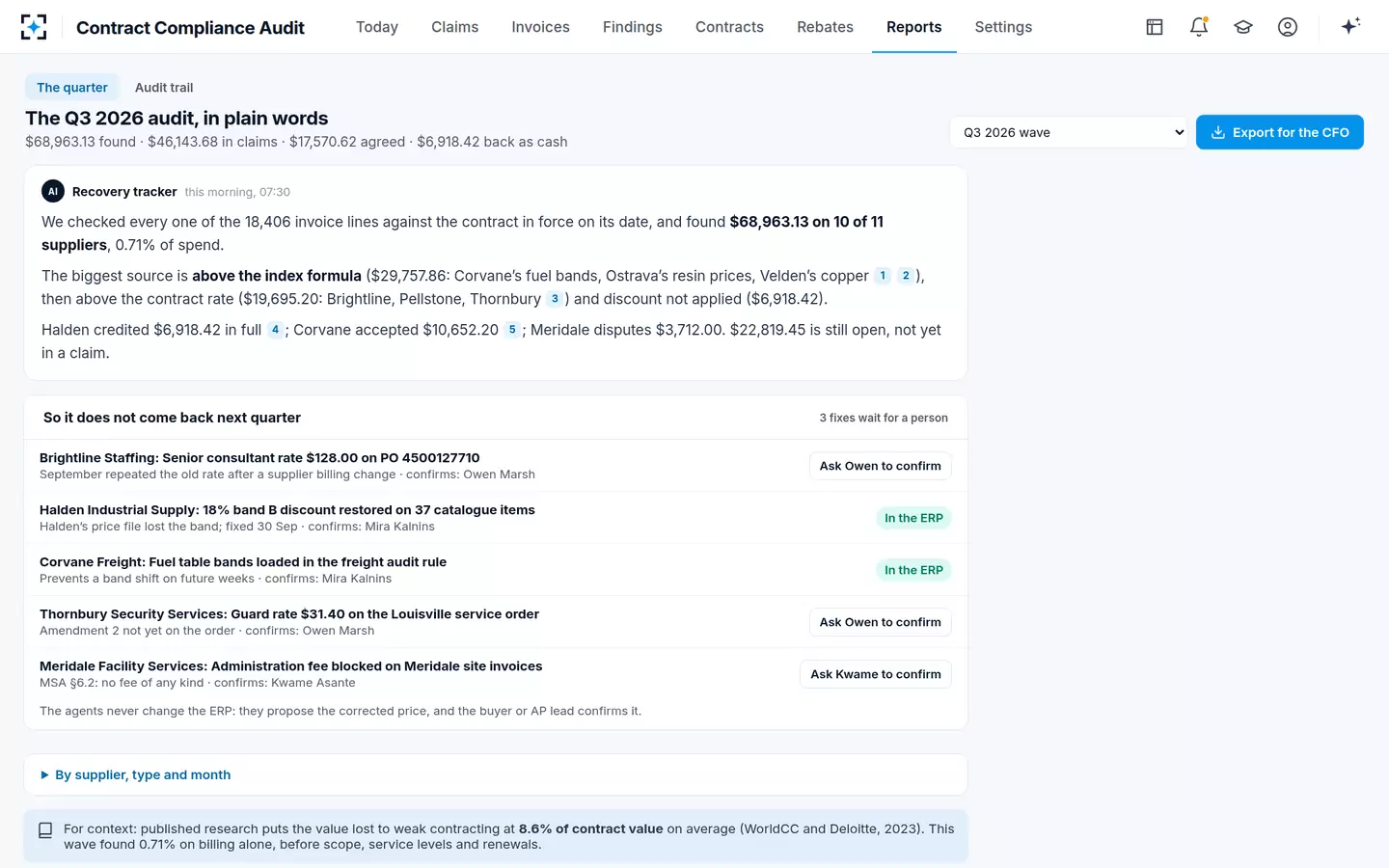The width and height of the screenshot is (1389, 868).
Task: Switch to the Contracts tab
Action: [x=729, y=27]
